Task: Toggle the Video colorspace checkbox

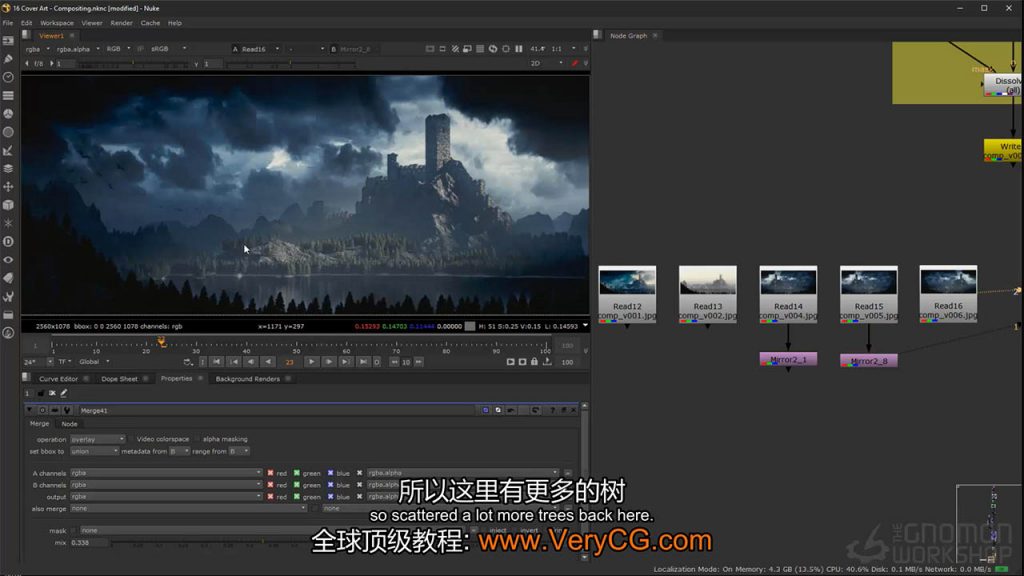Action: point(131,439)
